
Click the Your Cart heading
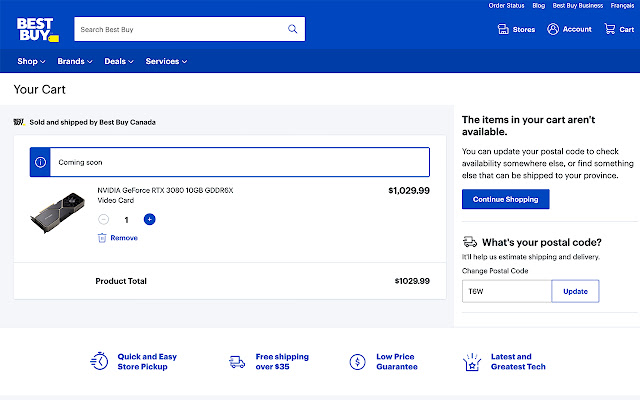[x=40, y=89]
